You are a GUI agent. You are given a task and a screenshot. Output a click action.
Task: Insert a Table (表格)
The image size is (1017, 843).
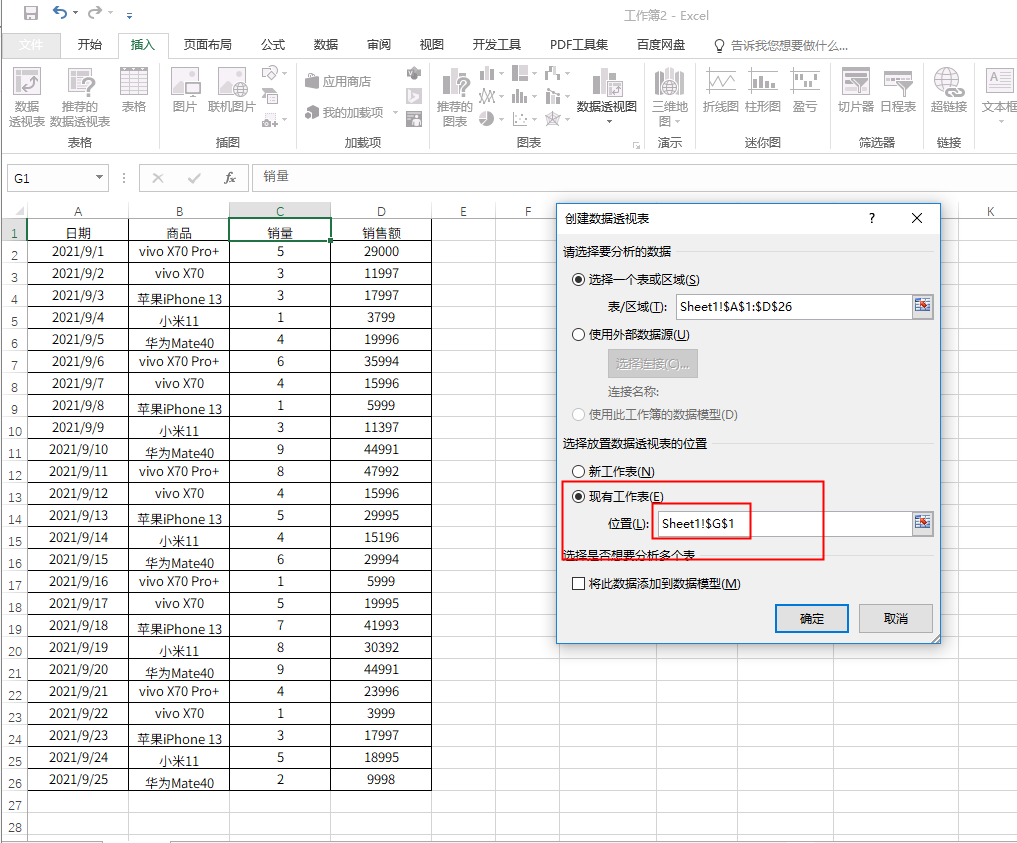[x=134, y=90]
